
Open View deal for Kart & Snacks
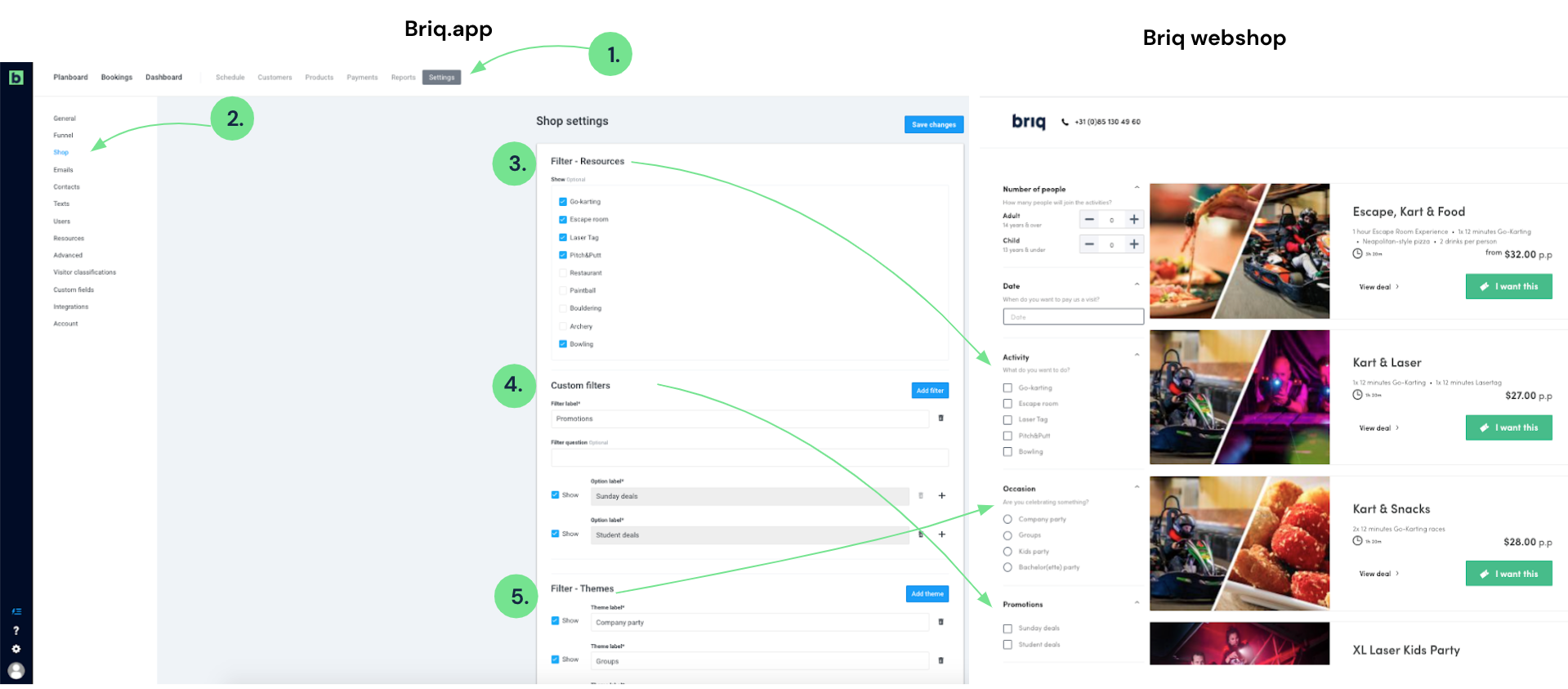tap(1378, 574)
